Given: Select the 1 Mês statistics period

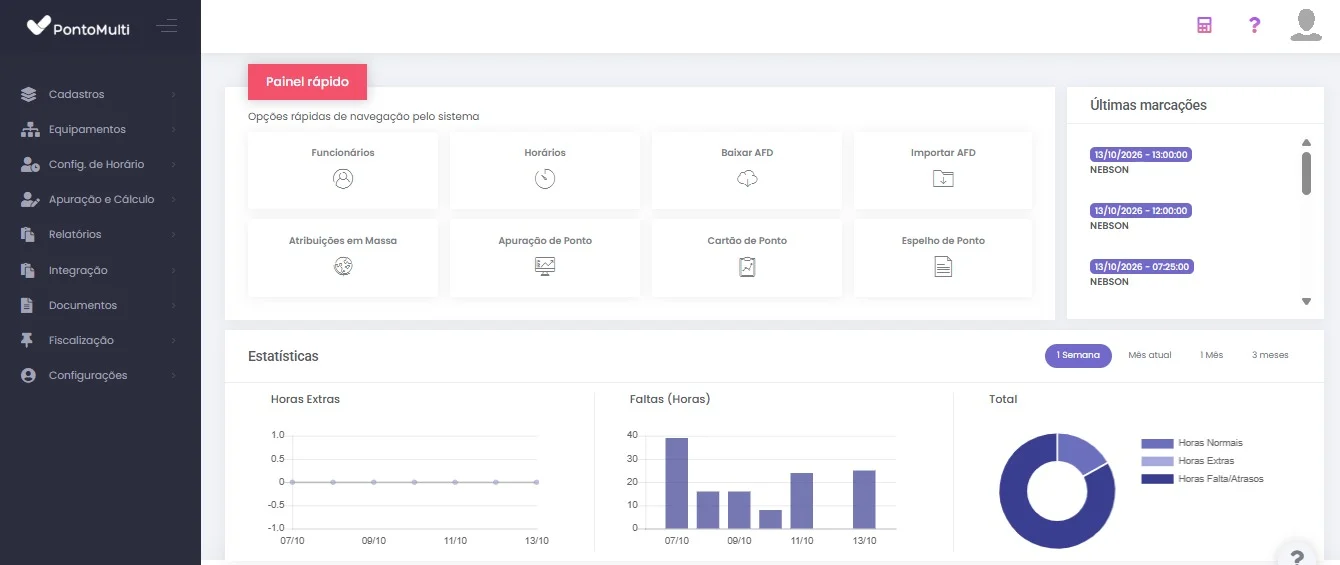Looking at the screenshot, I should (1211, 355).
